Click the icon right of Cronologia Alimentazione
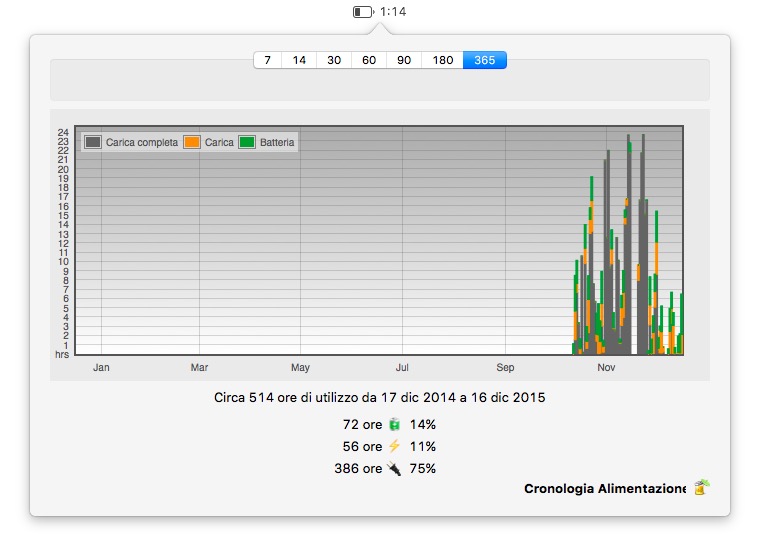760x550 pixels. pos(701,488)
